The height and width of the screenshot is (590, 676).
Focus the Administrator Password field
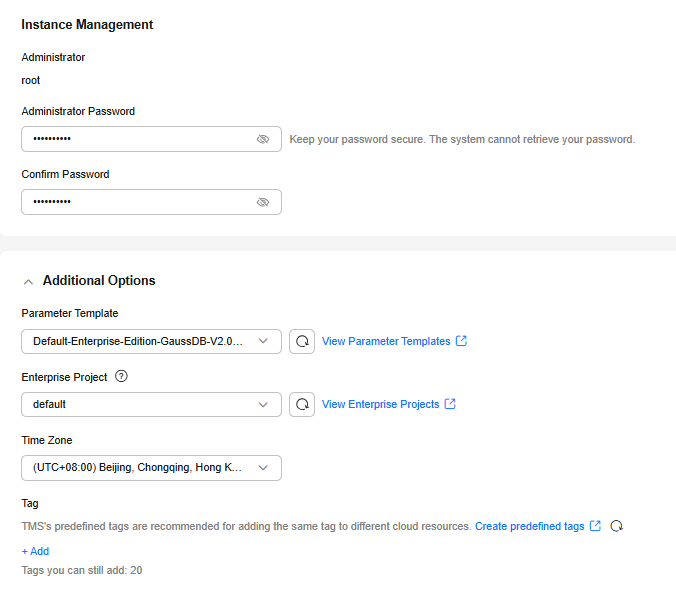[x=135, y=140]
